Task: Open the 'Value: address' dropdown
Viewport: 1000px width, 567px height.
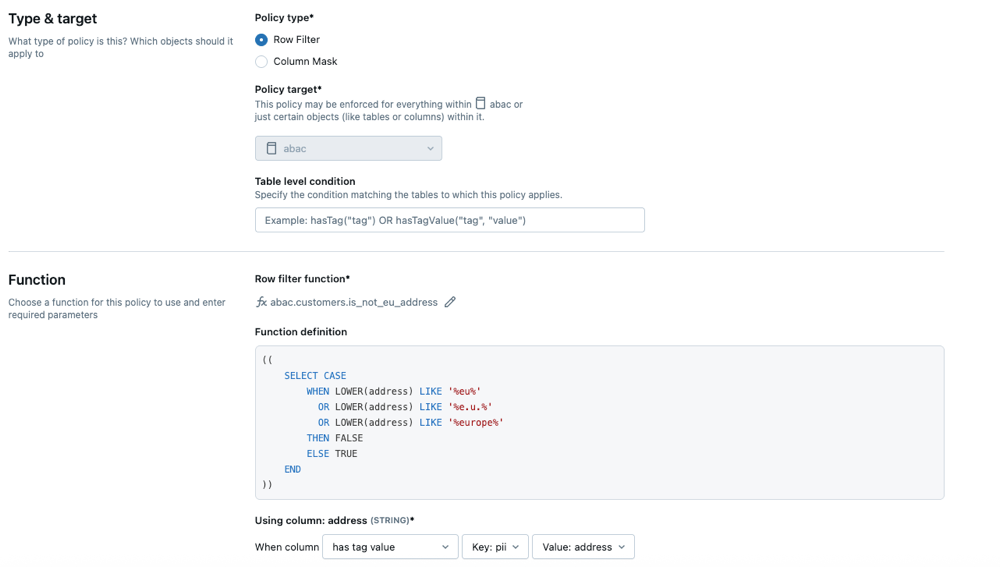Action: click(x=582, y=547)
